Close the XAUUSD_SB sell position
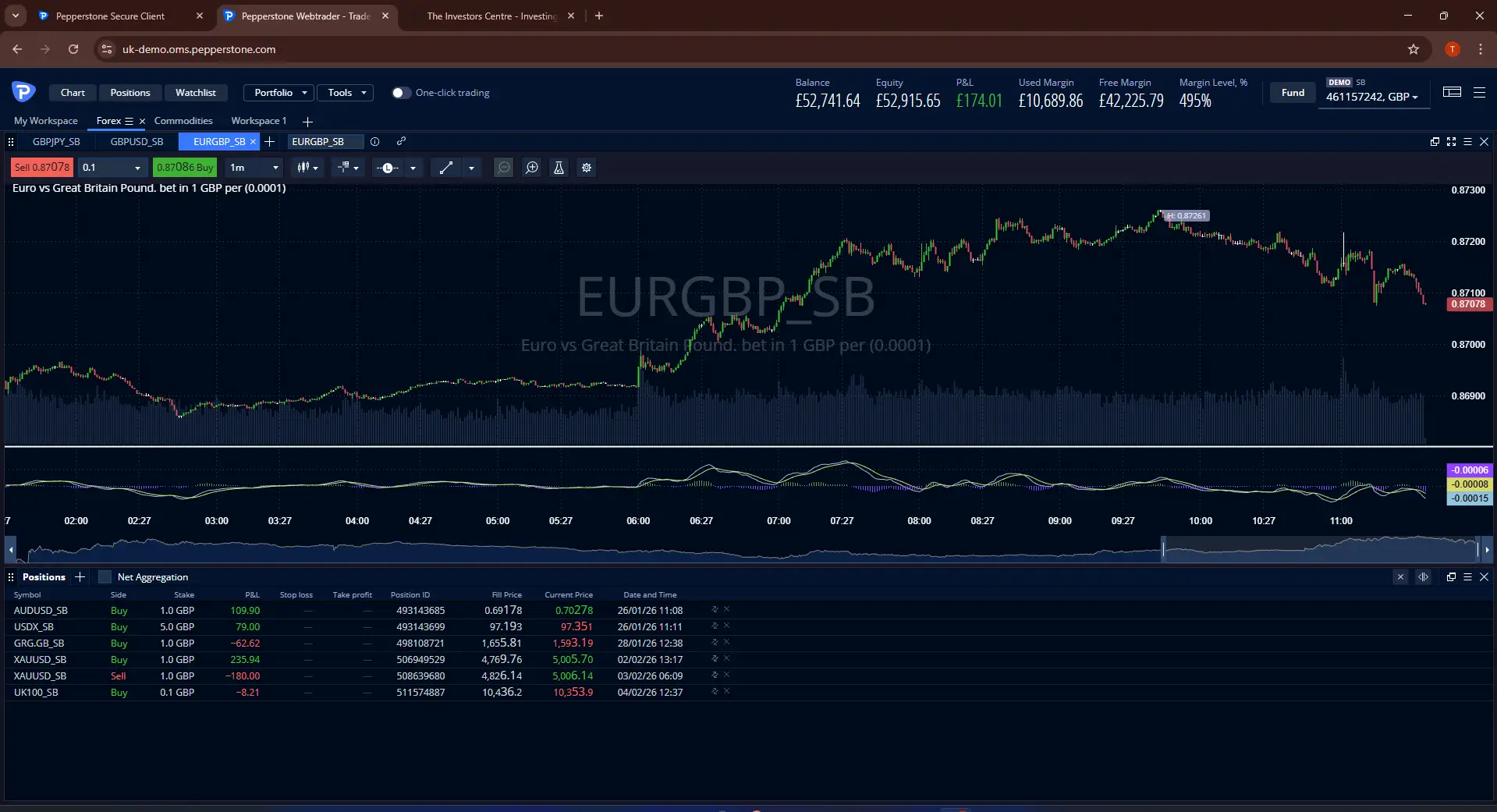Screen dimensions: 1497x812 point(726,675)
